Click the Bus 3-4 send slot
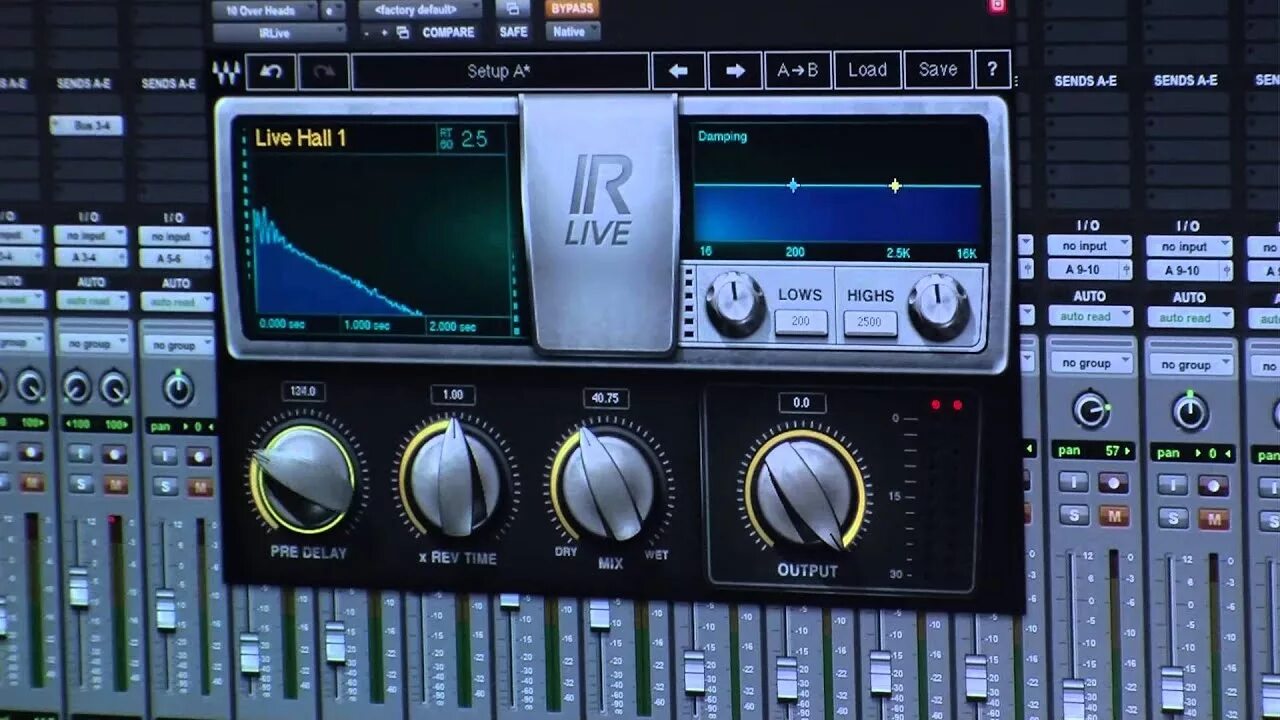 [x=87, y=126]
